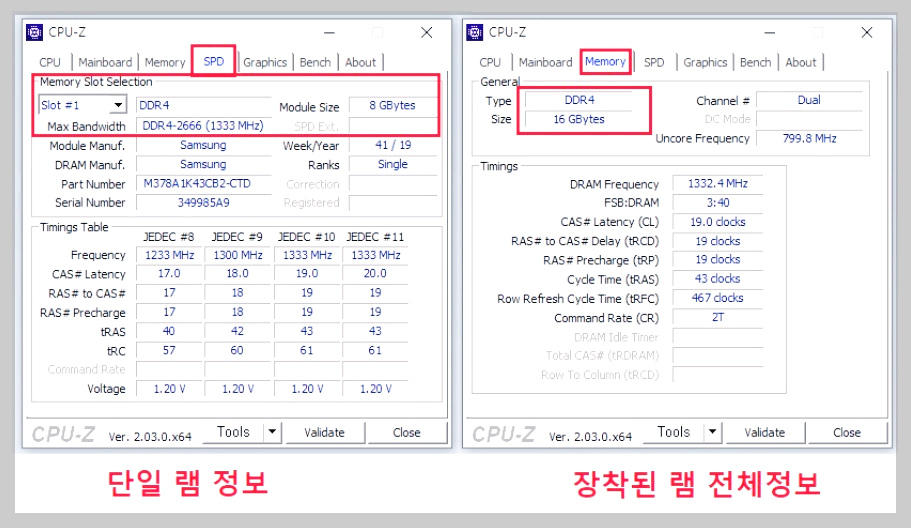Click Cycle Time (tRAS) value 43 clocks

(x=718, y=279)
